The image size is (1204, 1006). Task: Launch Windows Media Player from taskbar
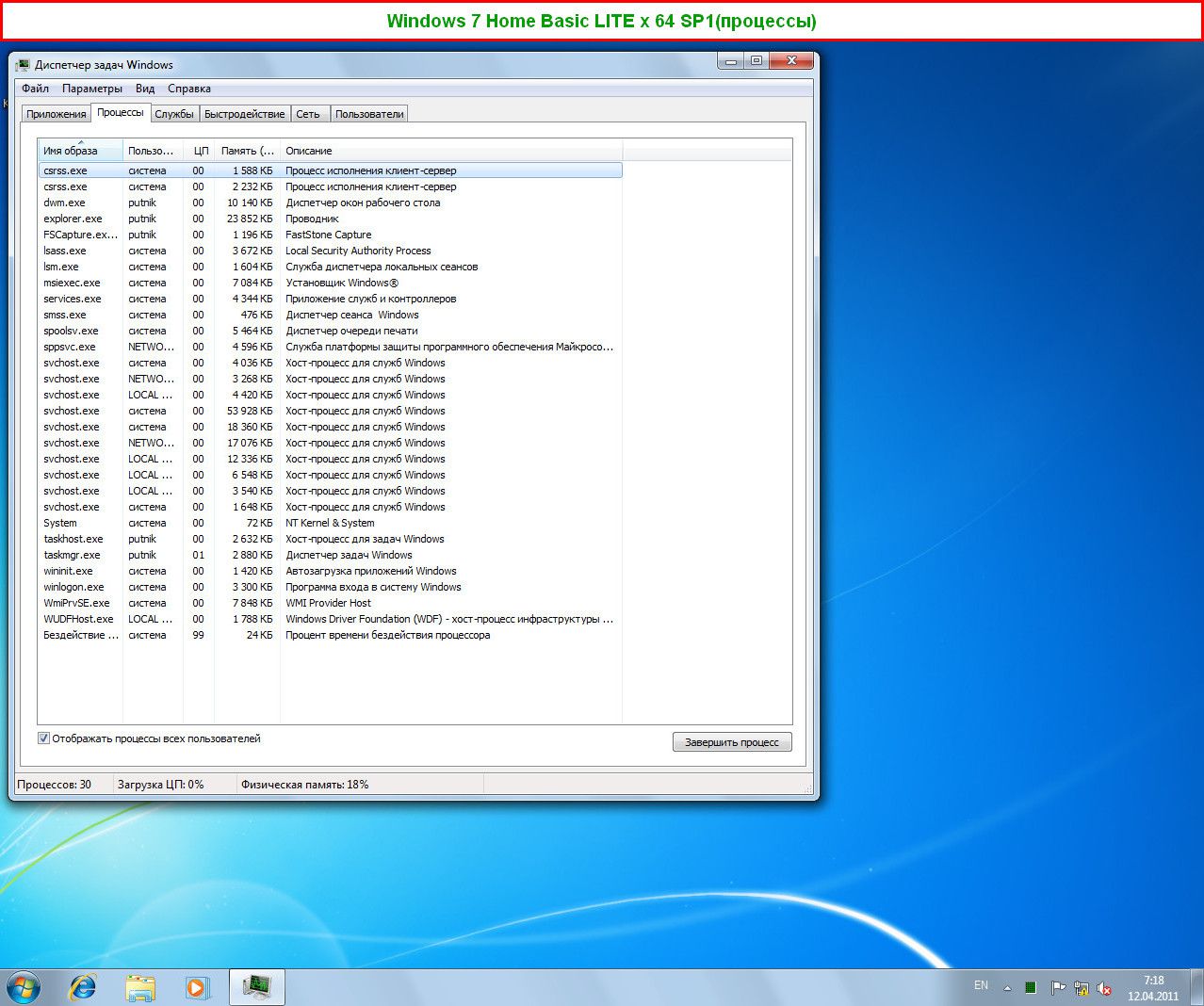197,987
